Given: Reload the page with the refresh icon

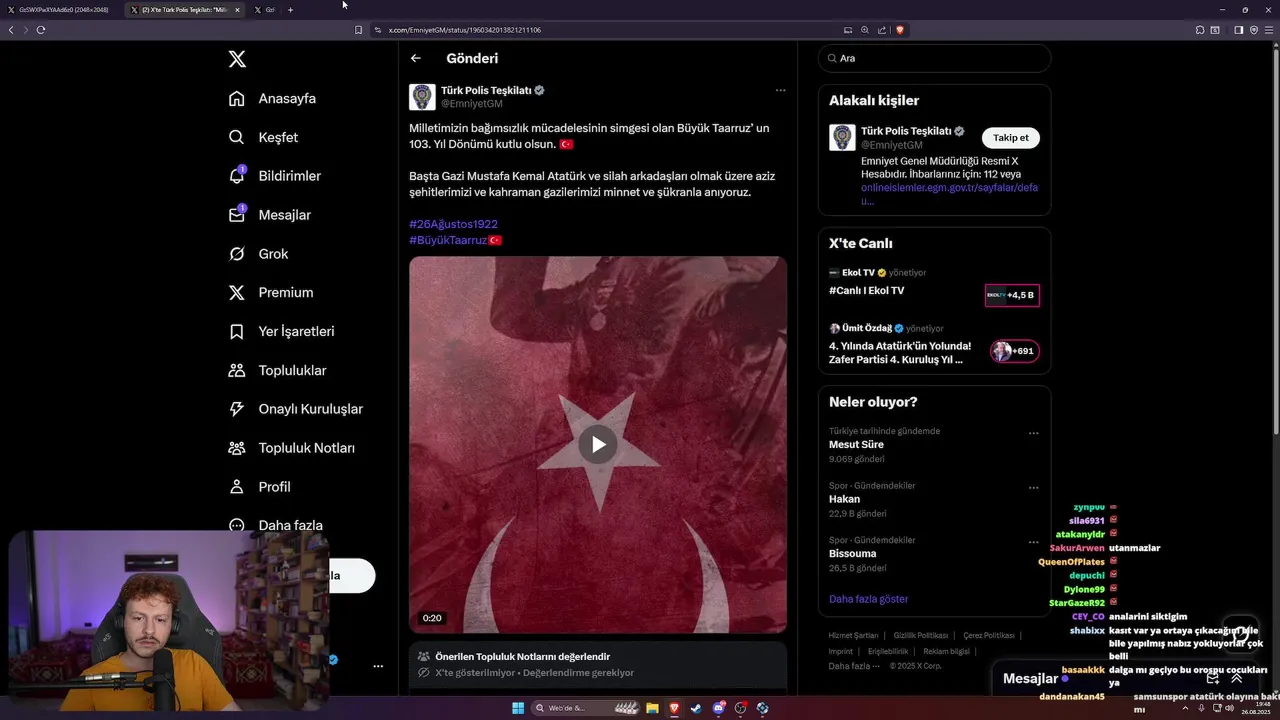Looking at the screenshot, I should tap(41, 30).
